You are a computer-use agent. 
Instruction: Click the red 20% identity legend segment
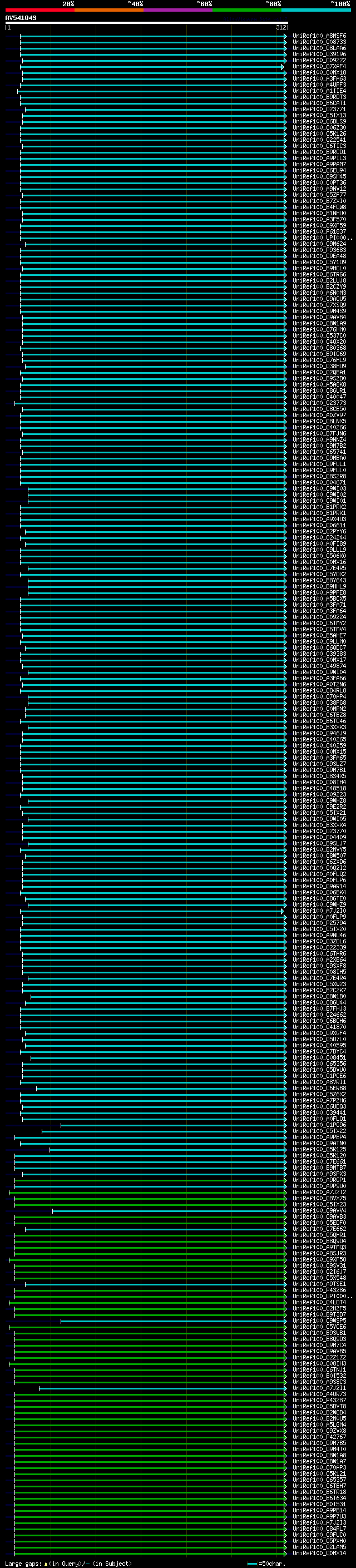tap(39, 10)
